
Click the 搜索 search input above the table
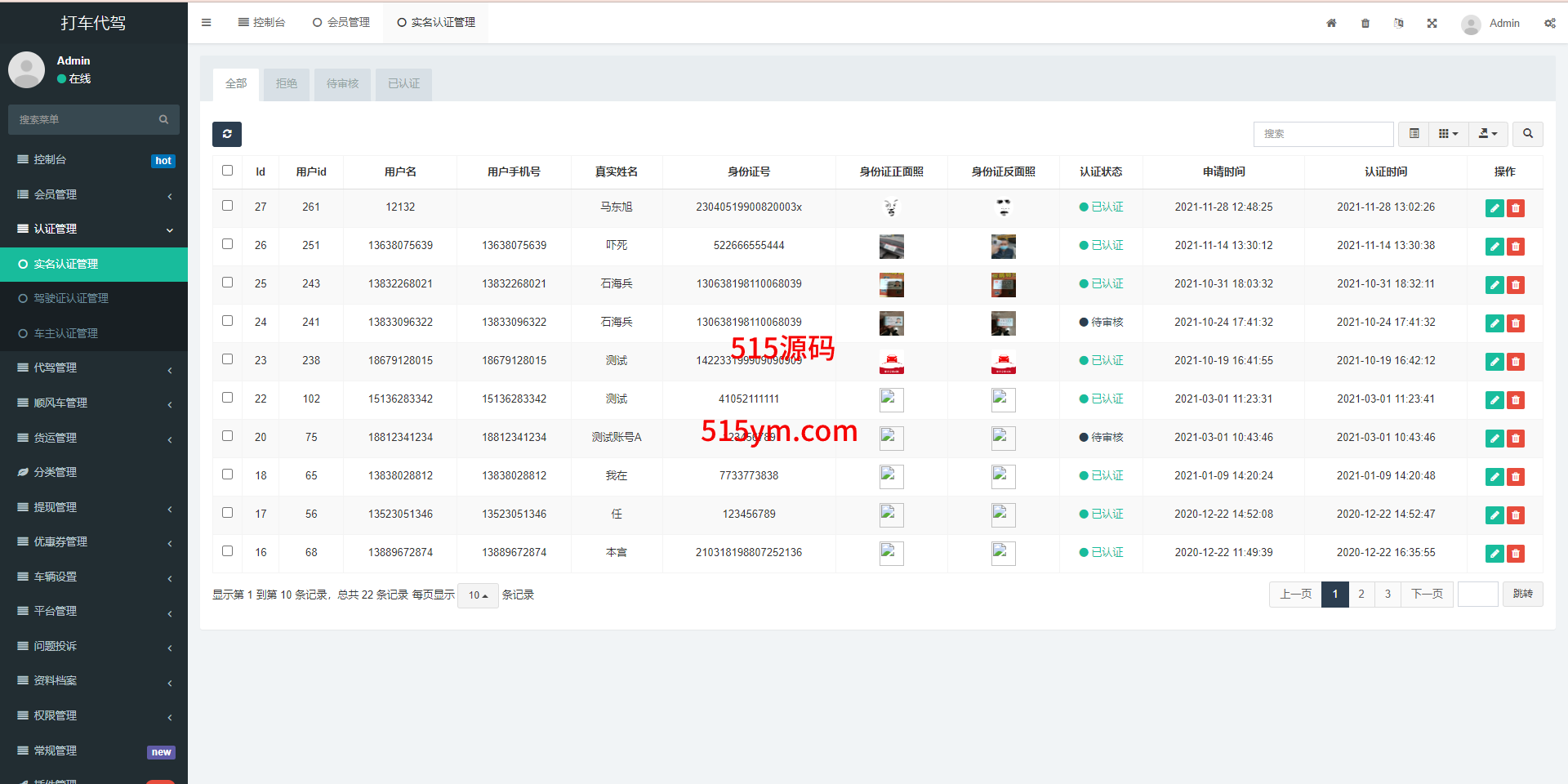coord(1322,134)
